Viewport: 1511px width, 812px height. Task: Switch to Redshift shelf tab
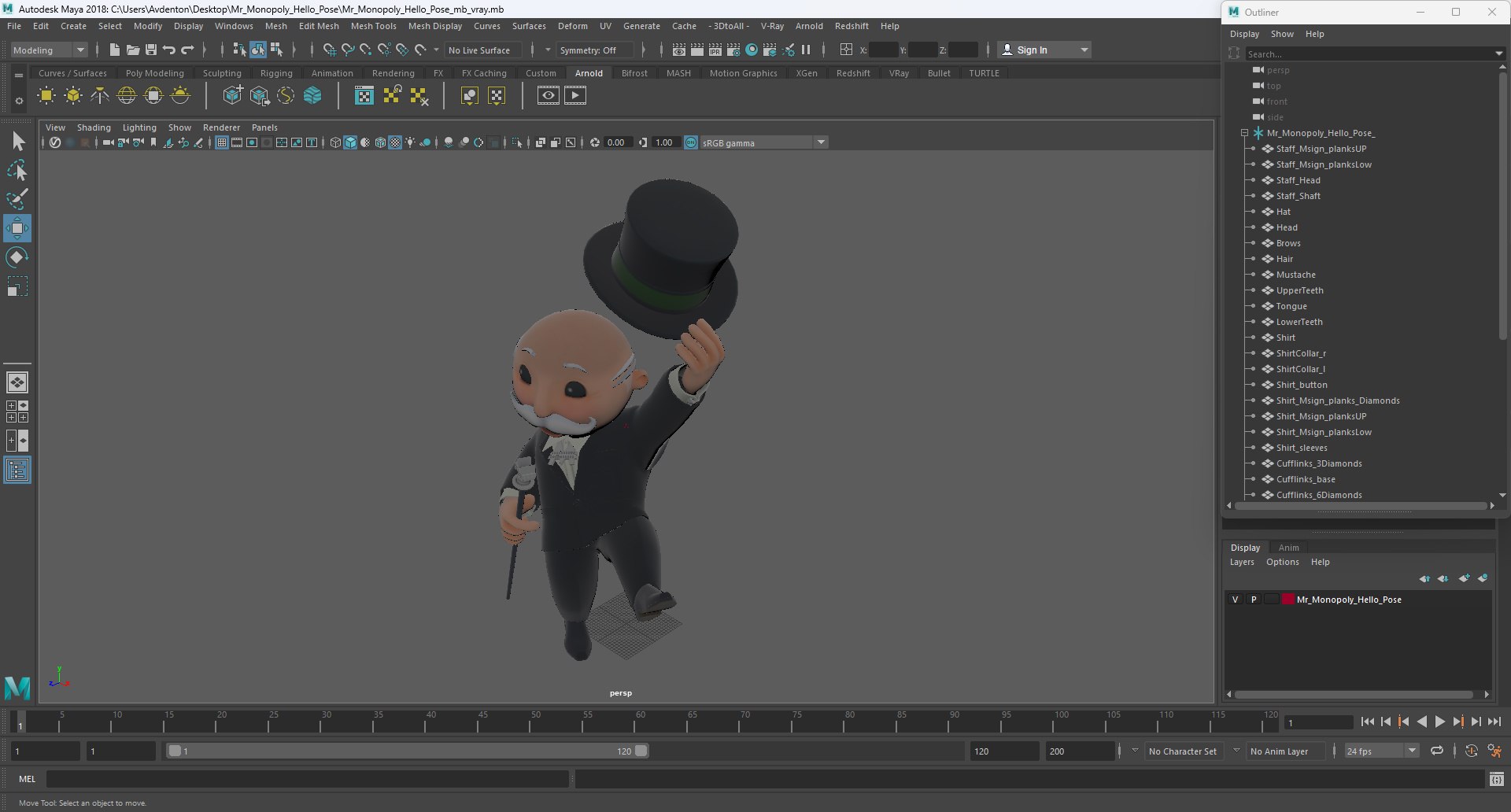coord(853,73)
